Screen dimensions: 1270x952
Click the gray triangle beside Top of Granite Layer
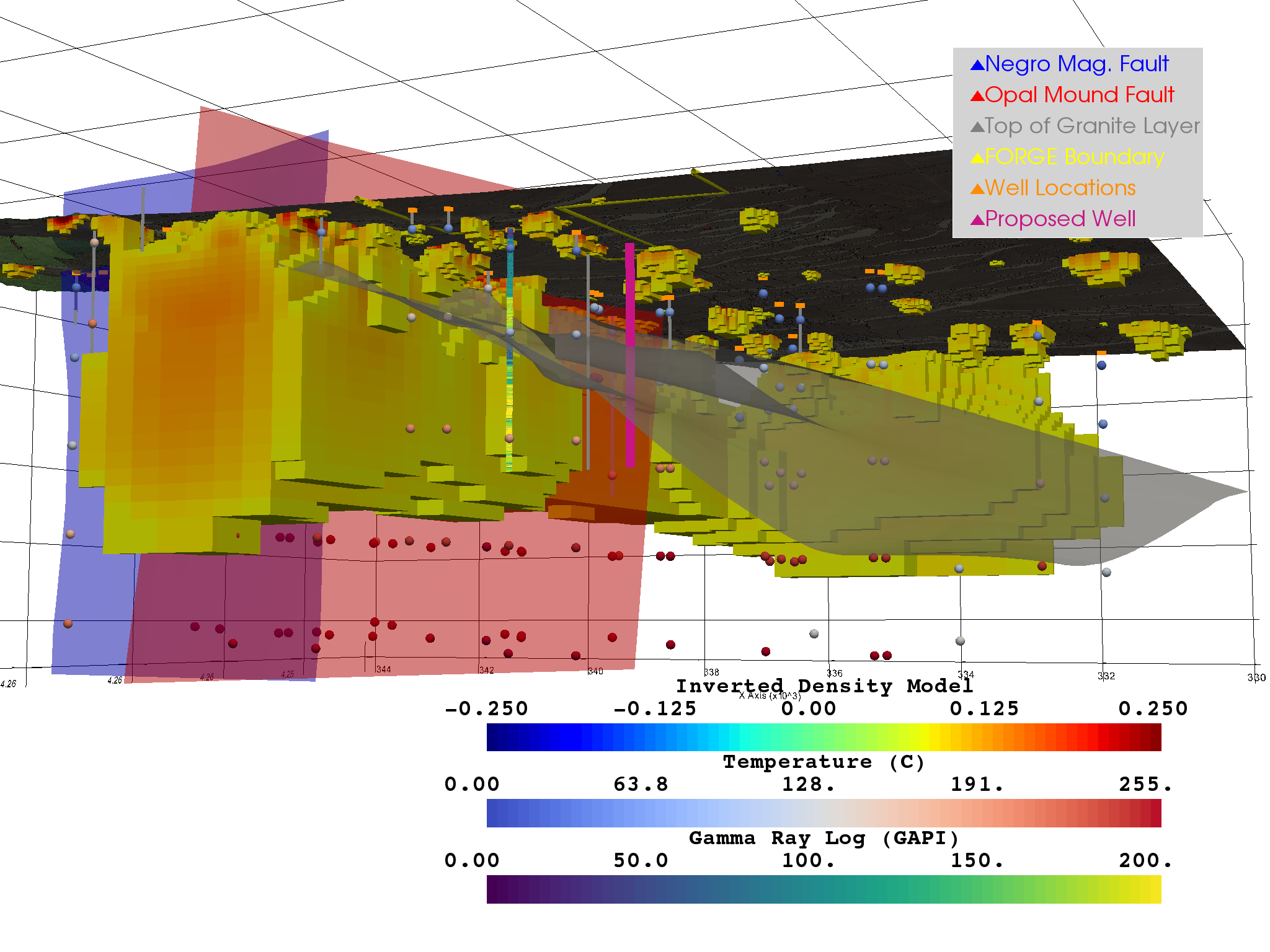pyautogui.click(x=977, y=126)
